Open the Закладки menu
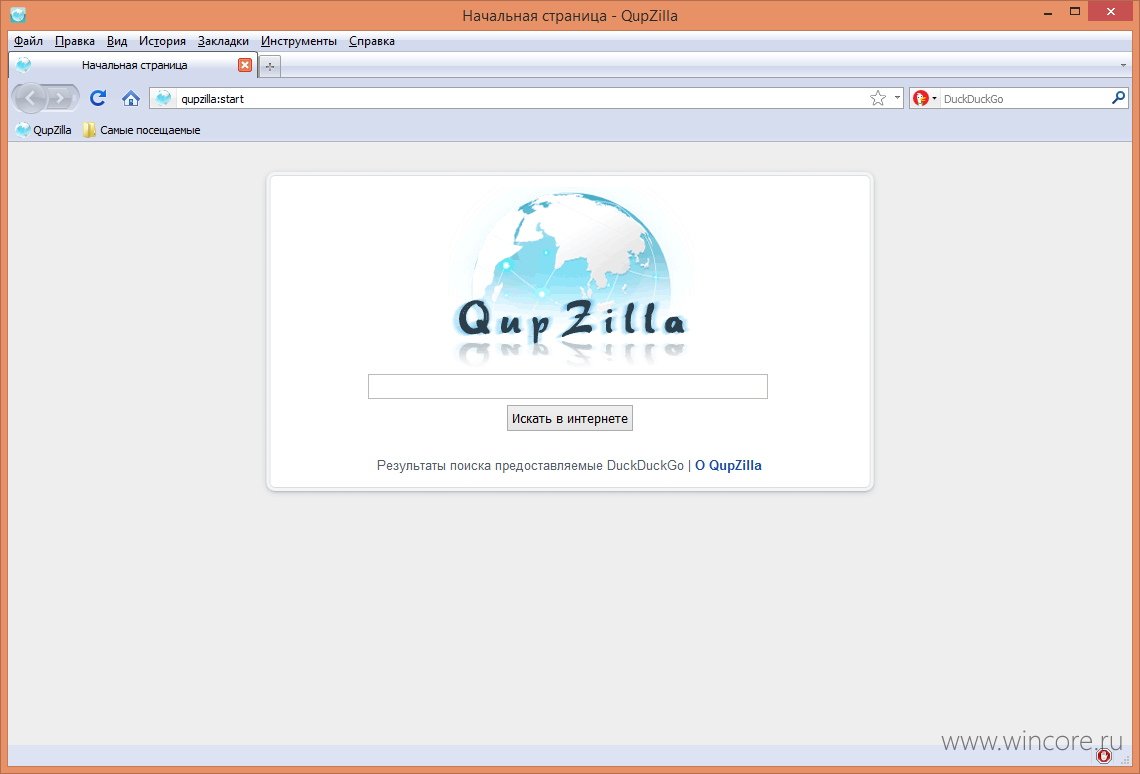Image resolution: width=1140 pixels, height=774 pixels. [223, 41]
